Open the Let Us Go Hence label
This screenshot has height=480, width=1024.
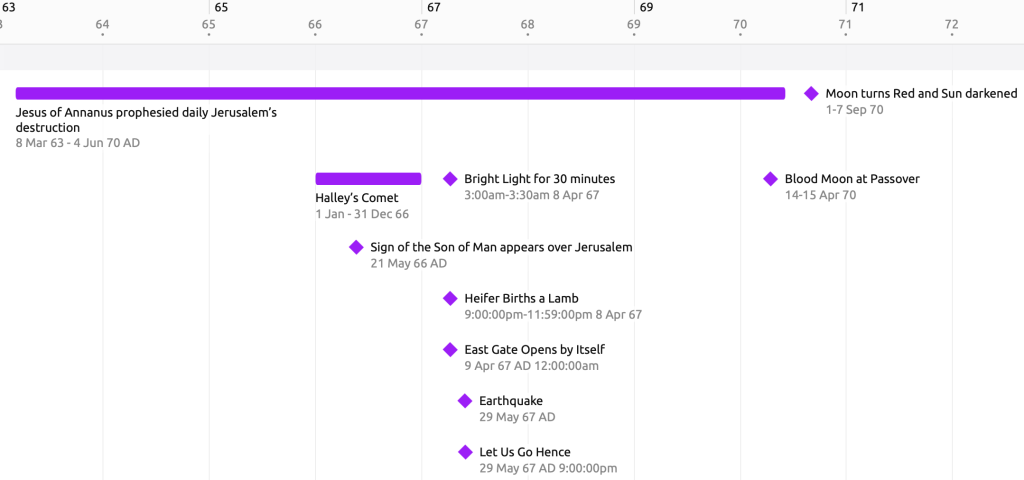coord(525,452)
